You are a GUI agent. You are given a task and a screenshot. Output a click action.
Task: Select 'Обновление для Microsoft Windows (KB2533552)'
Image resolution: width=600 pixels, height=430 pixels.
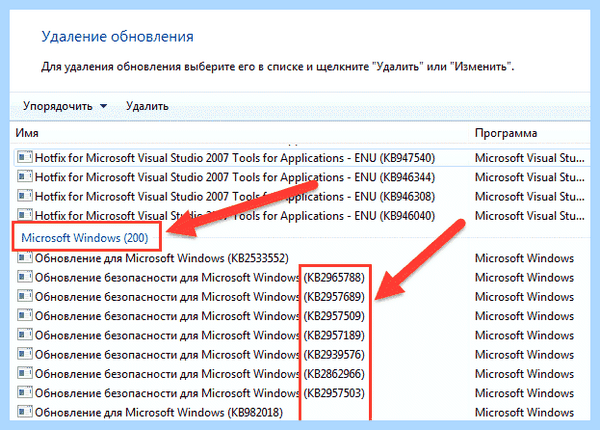pyautogui.click(x=162, y=258)
